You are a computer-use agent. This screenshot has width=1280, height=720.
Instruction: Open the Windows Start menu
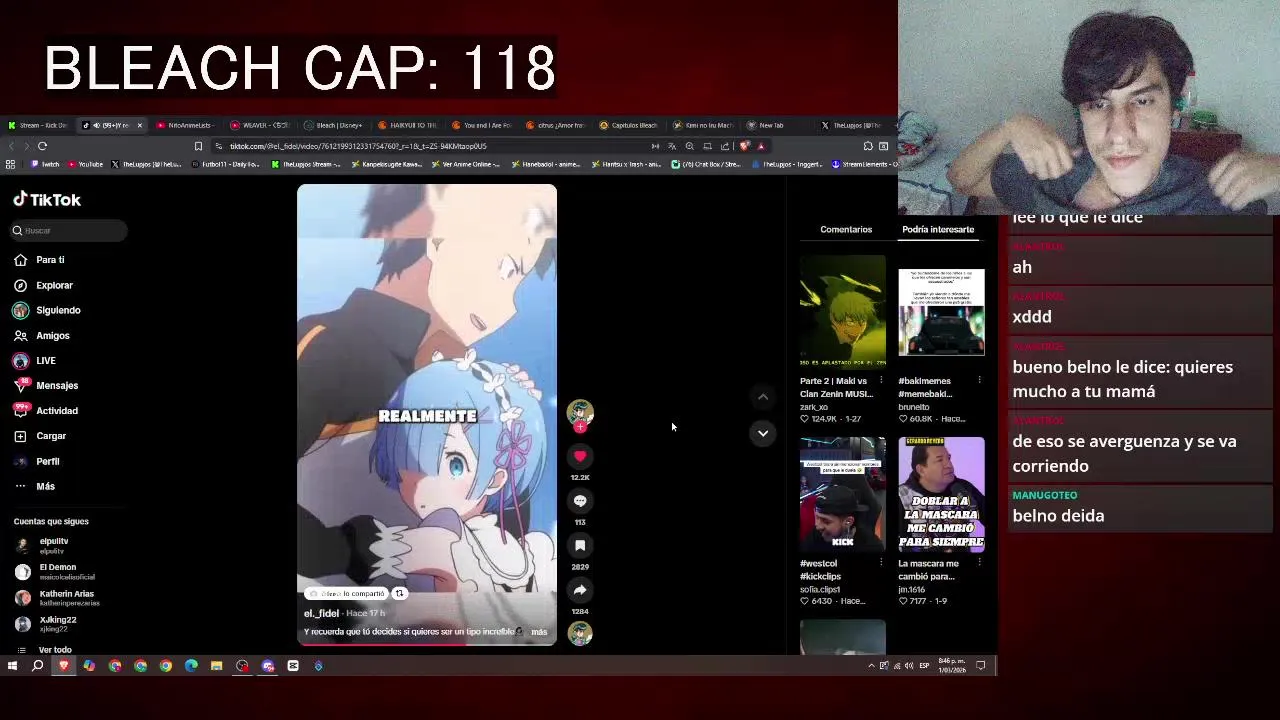[x=12, y=666]
